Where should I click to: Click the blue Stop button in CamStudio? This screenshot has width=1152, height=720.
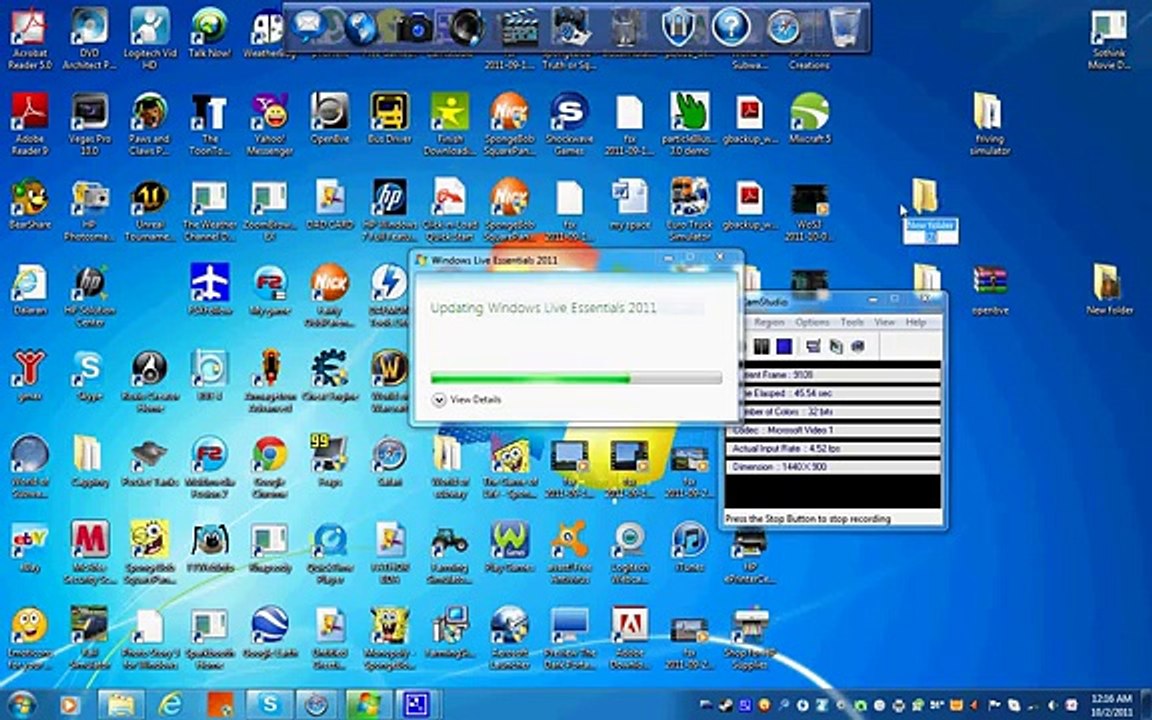784,346
